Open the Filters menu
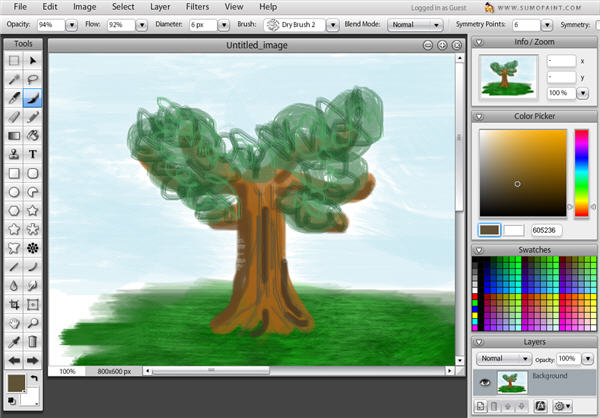This screenshot has height=418, width=600. click(196, 7)
